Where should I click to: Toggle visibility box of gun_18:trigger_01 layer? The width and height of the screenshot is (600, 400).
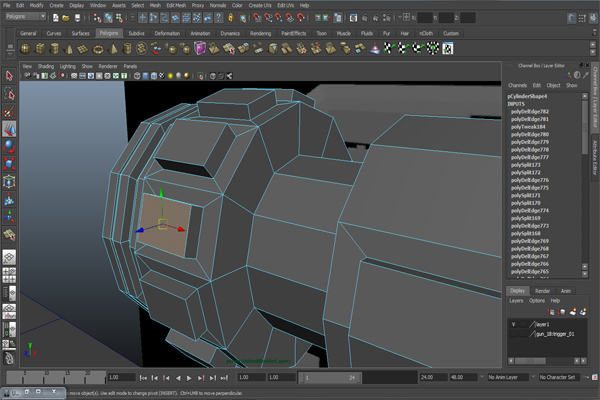pyautogui.click(x=514, y=334)
